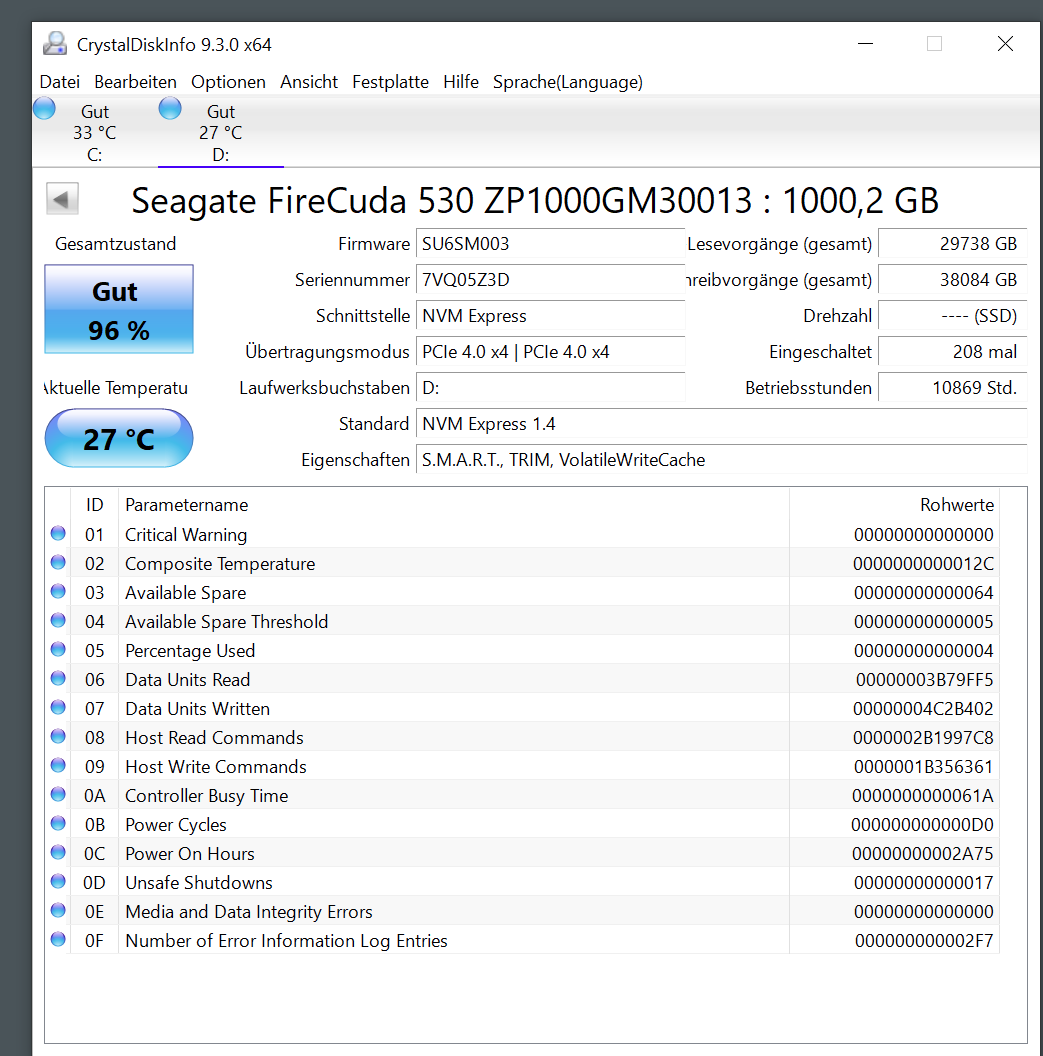Select the Percentage Used parameter name
Image resolution: width=1043 pixels, height=1056 pixels.
(190, 651)
